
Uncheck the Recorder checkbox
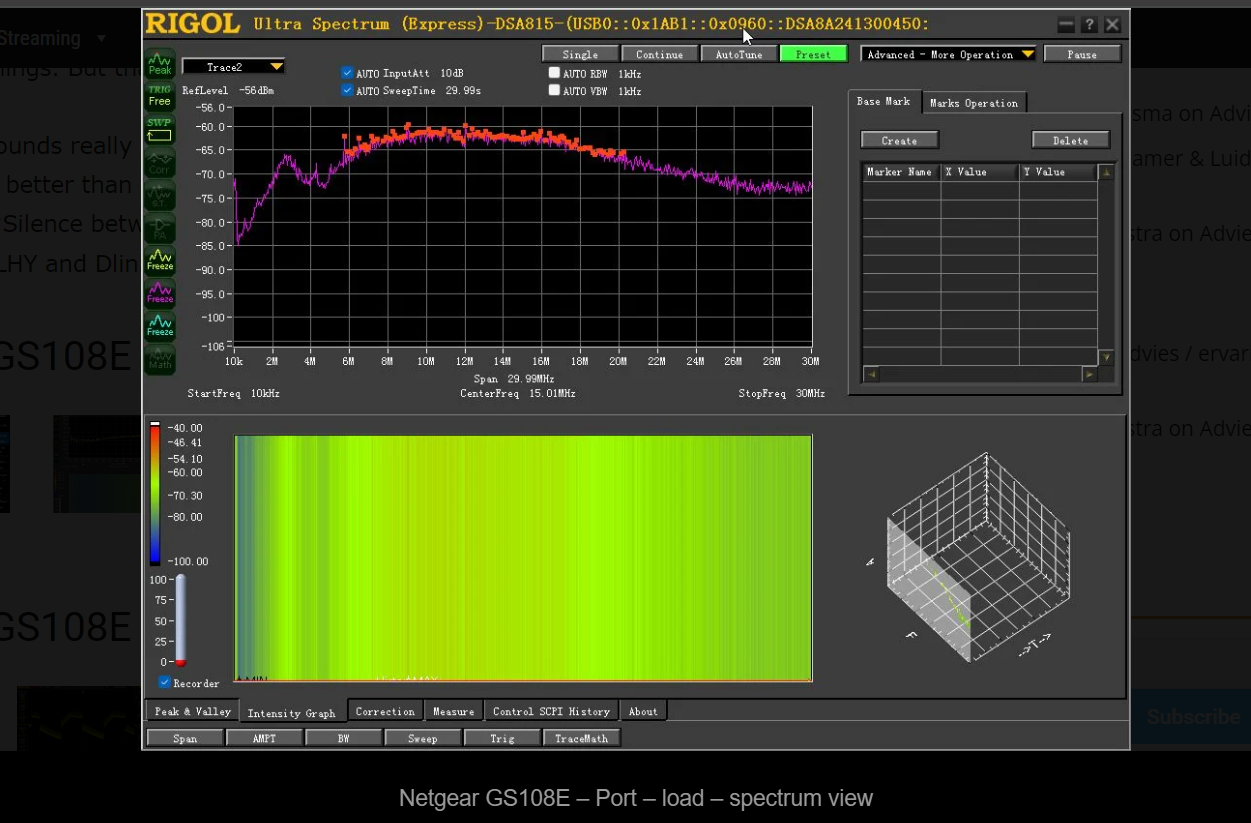pyautogui.click(x=165, y=683)
